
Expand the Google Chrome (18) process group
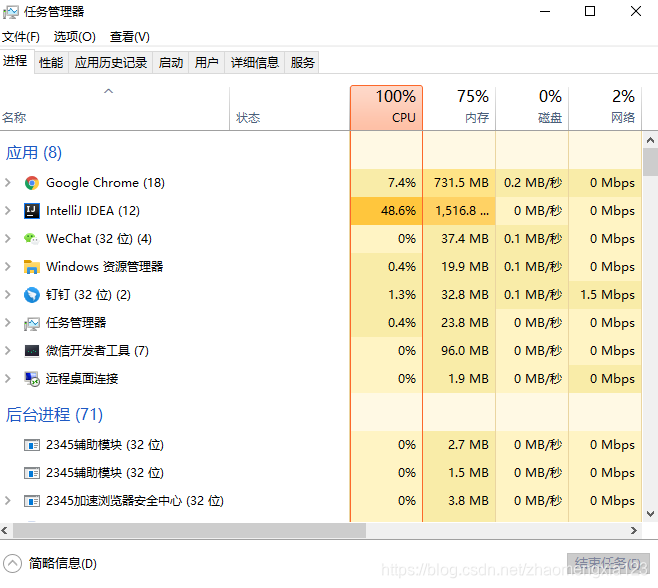8,183
